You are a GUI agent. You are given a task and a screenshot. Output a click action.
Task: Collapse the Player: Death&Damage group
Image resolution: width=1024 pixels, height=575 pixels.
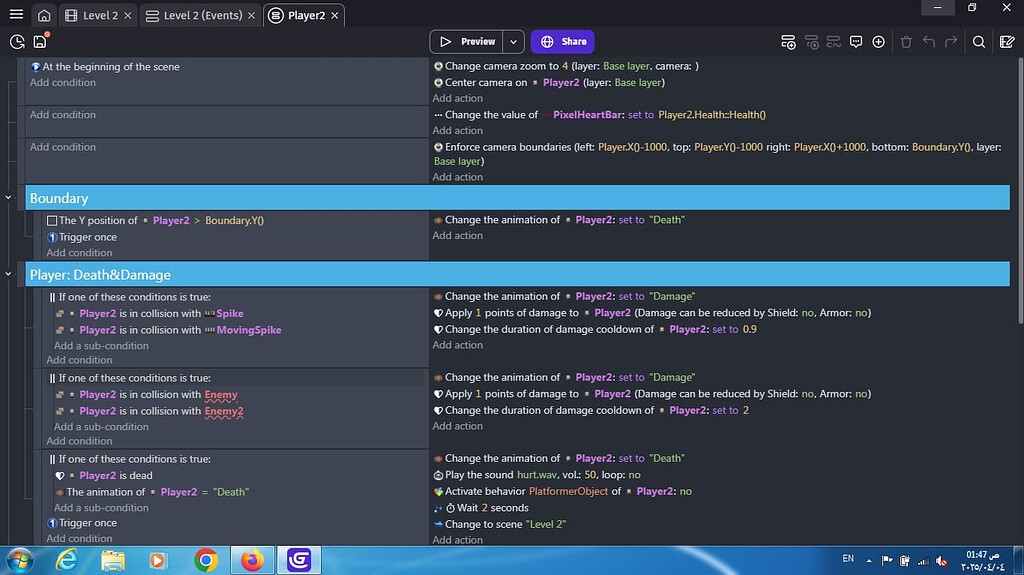click(9, 274)
